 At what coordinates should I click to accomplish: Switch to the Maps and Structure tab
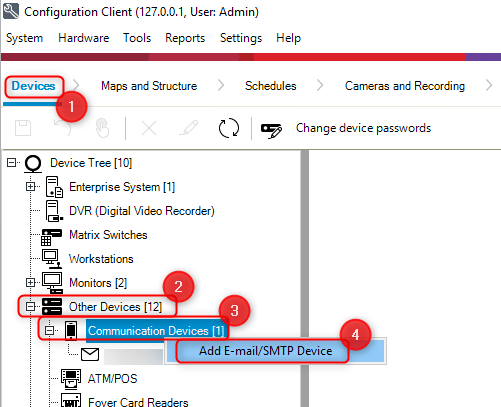click(149, 86)
